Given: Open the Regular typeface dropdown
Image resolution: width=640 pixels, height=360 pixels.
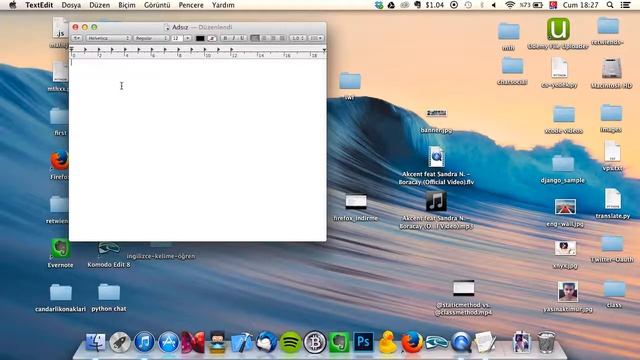Looking at the screenshot, I should point(151,38).
